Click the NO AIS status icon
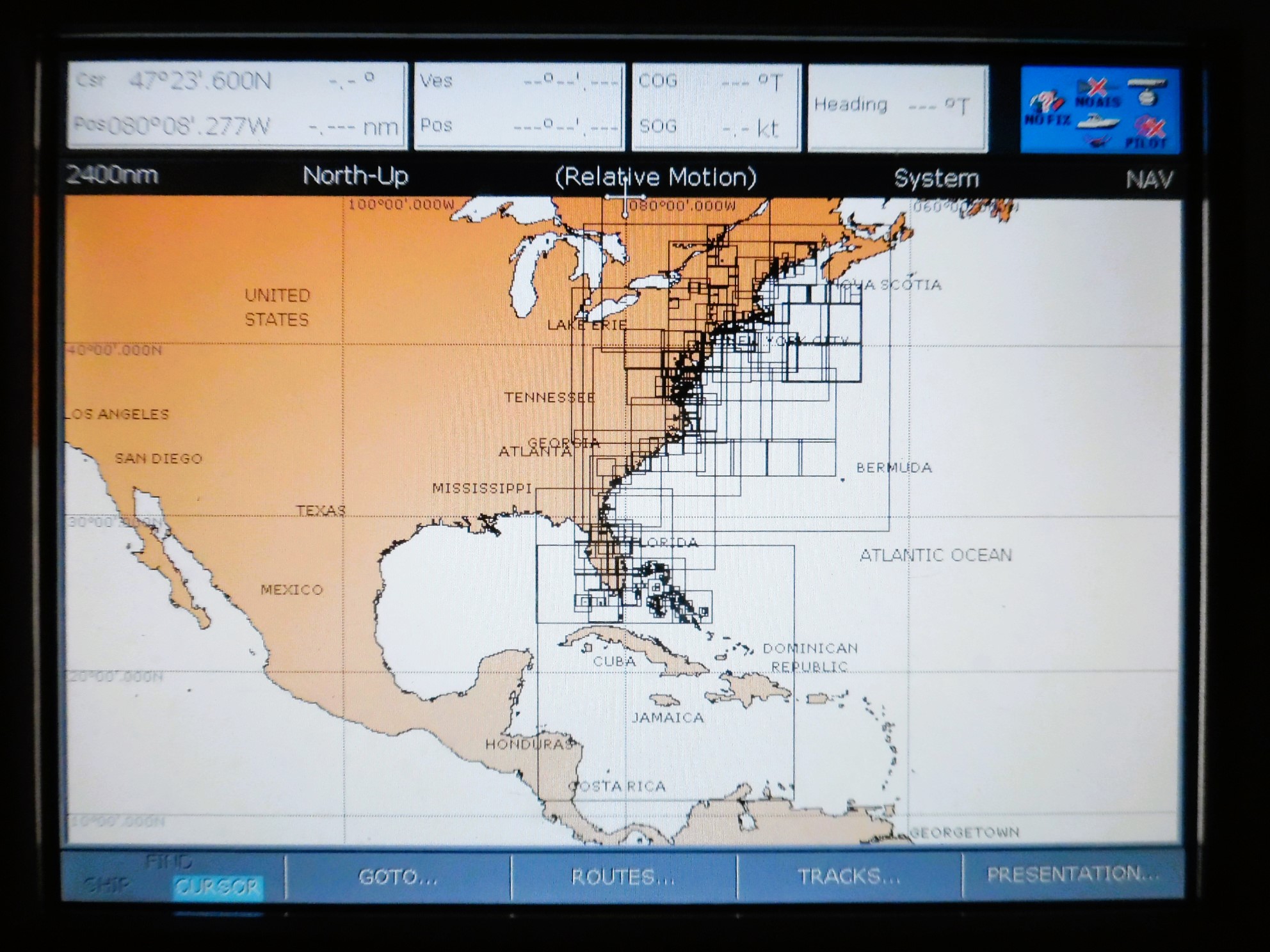The image size is (1270, 952). (1097, 93)
